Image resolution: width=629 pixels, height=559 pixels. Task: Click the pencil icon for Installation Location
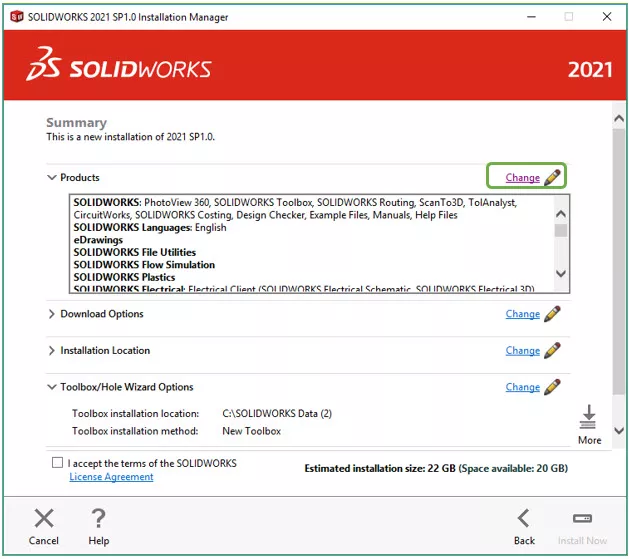point(552,351)
